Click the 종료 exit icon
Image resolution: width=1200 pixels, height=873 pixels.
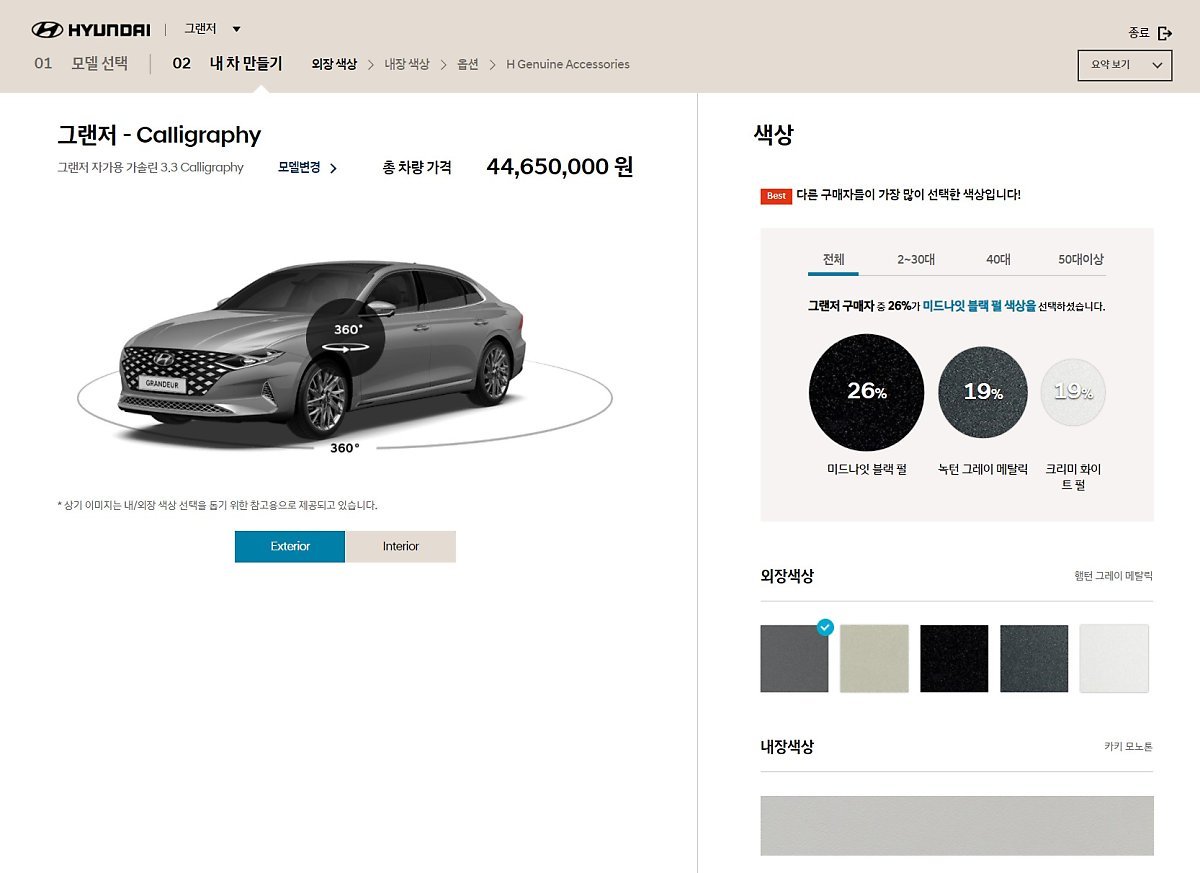coord(1165,33)
